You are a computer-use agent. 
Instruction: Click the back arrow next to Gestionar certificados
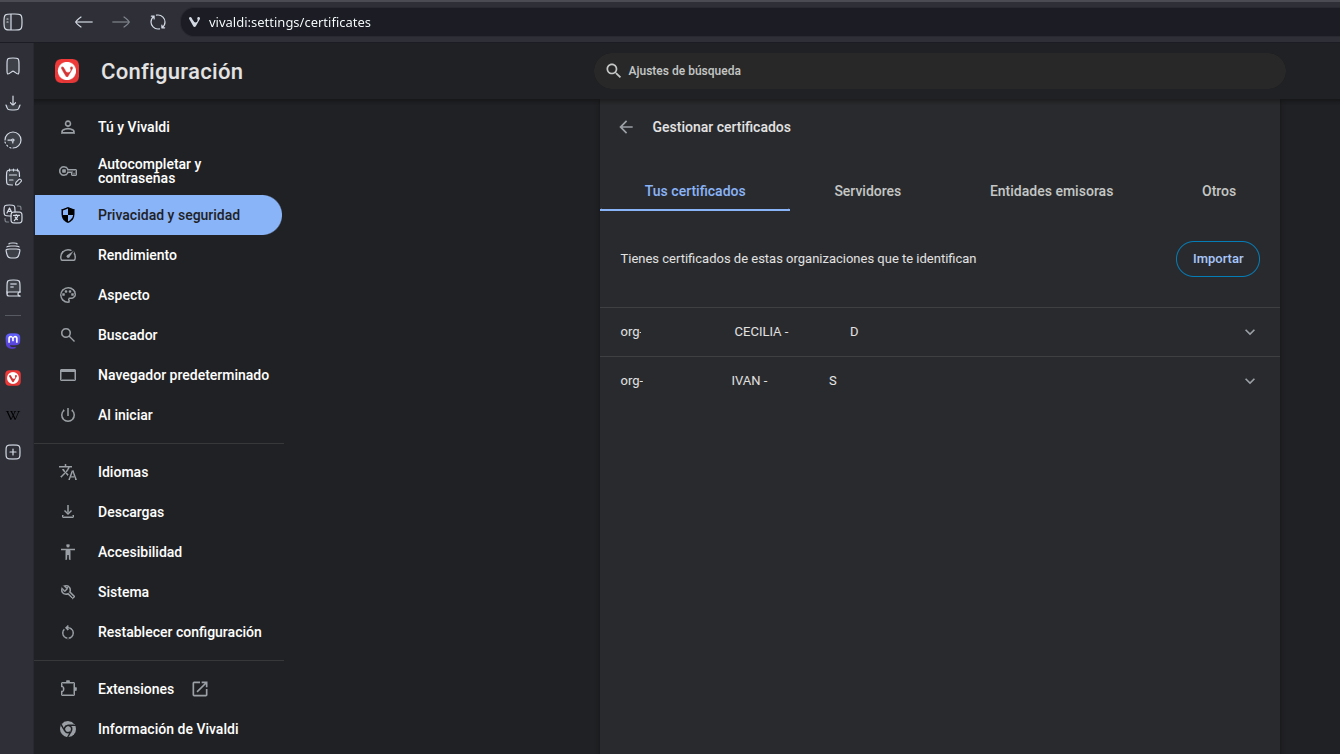pyautogui.click(x=626, y=127)
